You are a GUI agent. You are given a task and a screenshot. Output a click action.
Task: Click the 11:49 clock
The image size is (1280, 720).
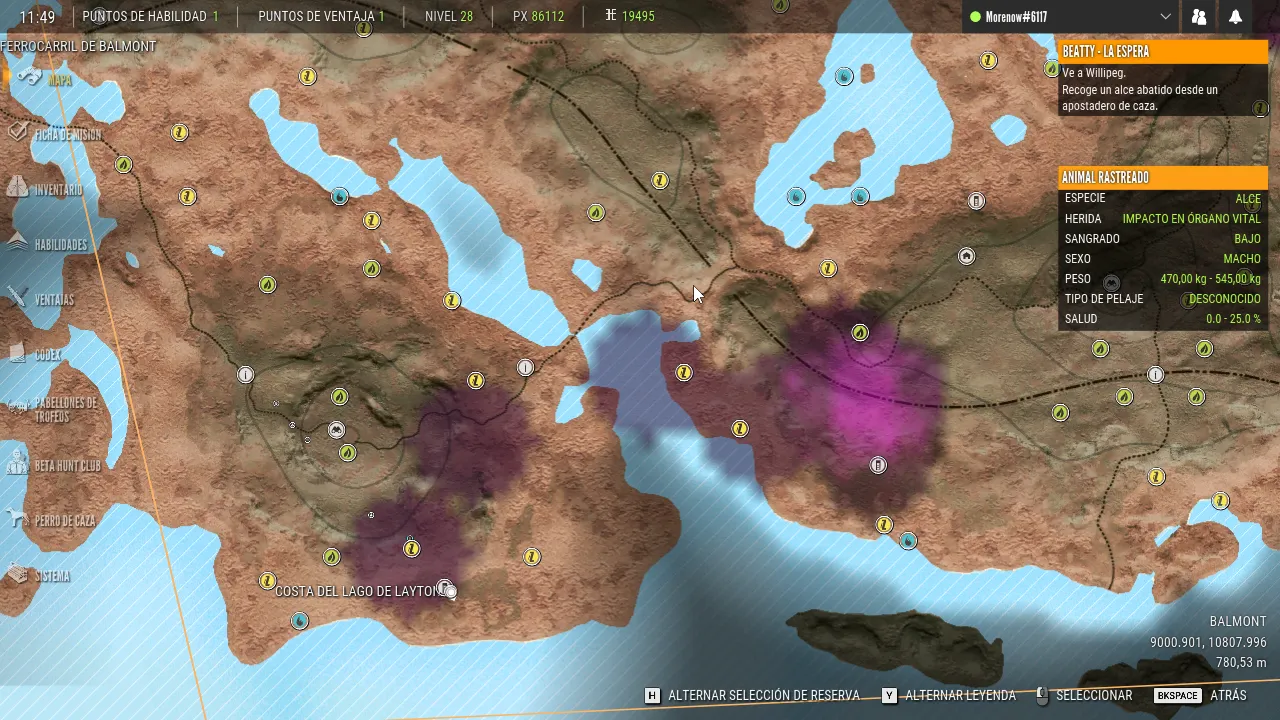tap(37, 17)
